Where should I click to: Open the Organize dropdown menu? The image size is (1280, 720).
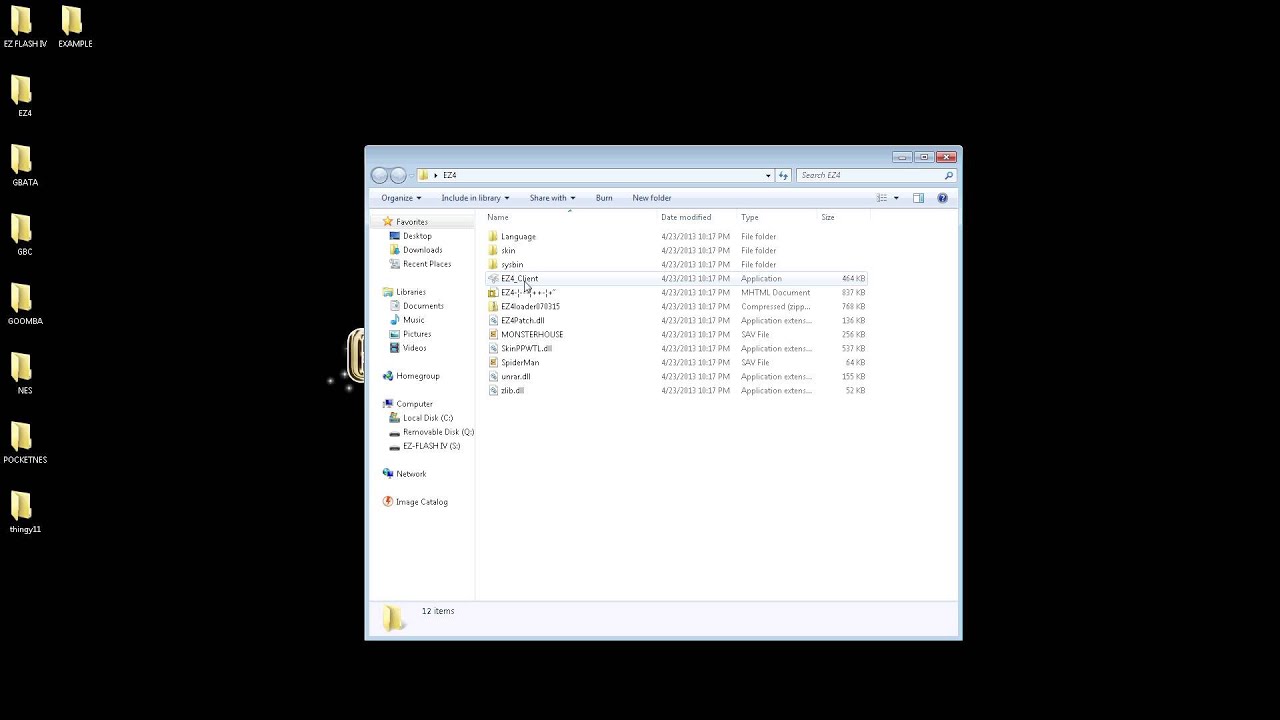click(401, 198)
